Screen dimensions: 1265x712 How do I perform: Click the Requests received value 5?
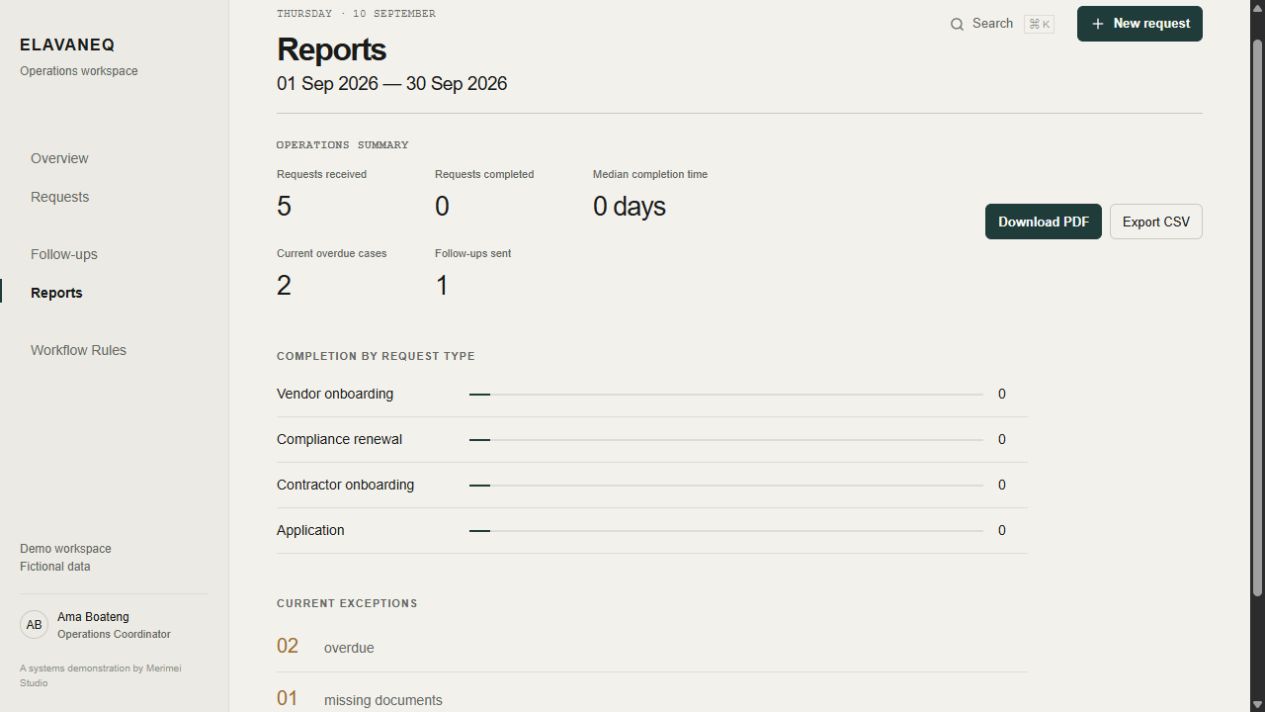pyautogui.click(x=284, y=207)
